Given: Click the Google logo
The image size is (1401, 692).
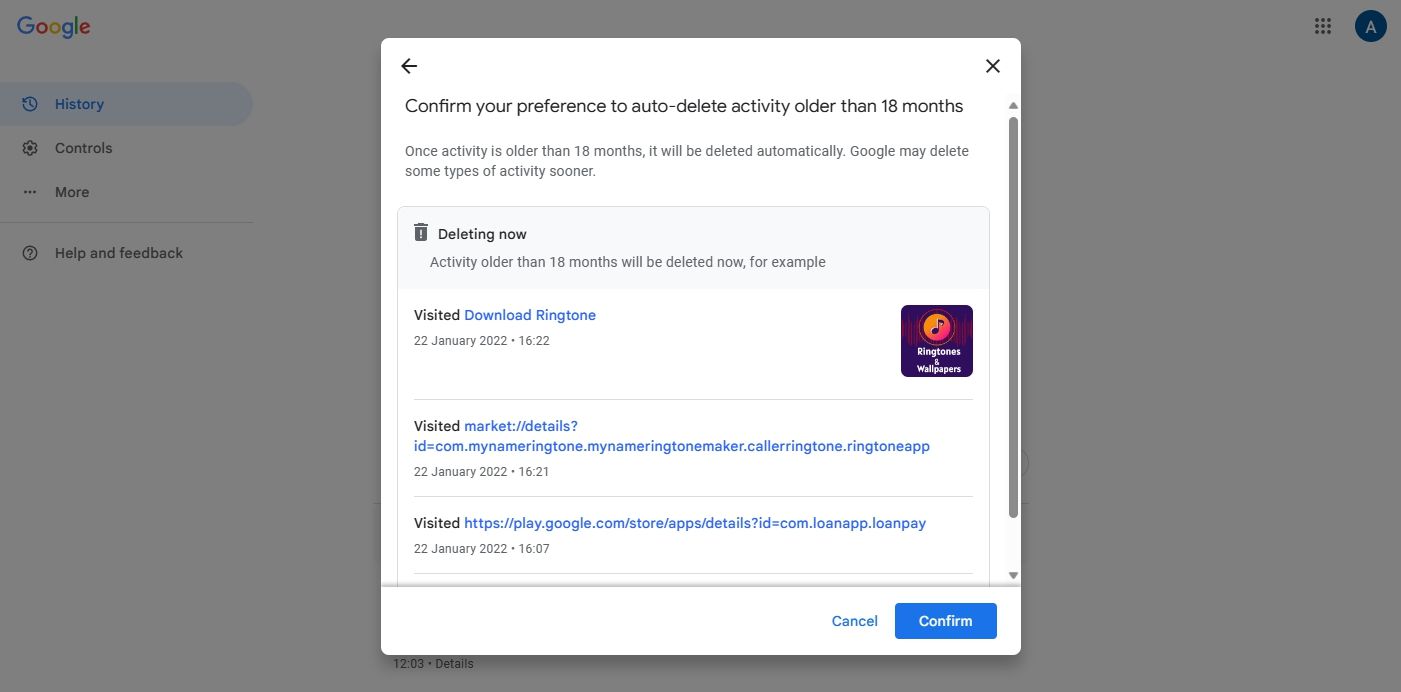Looking at the screenshot, I should pos(54,27).
